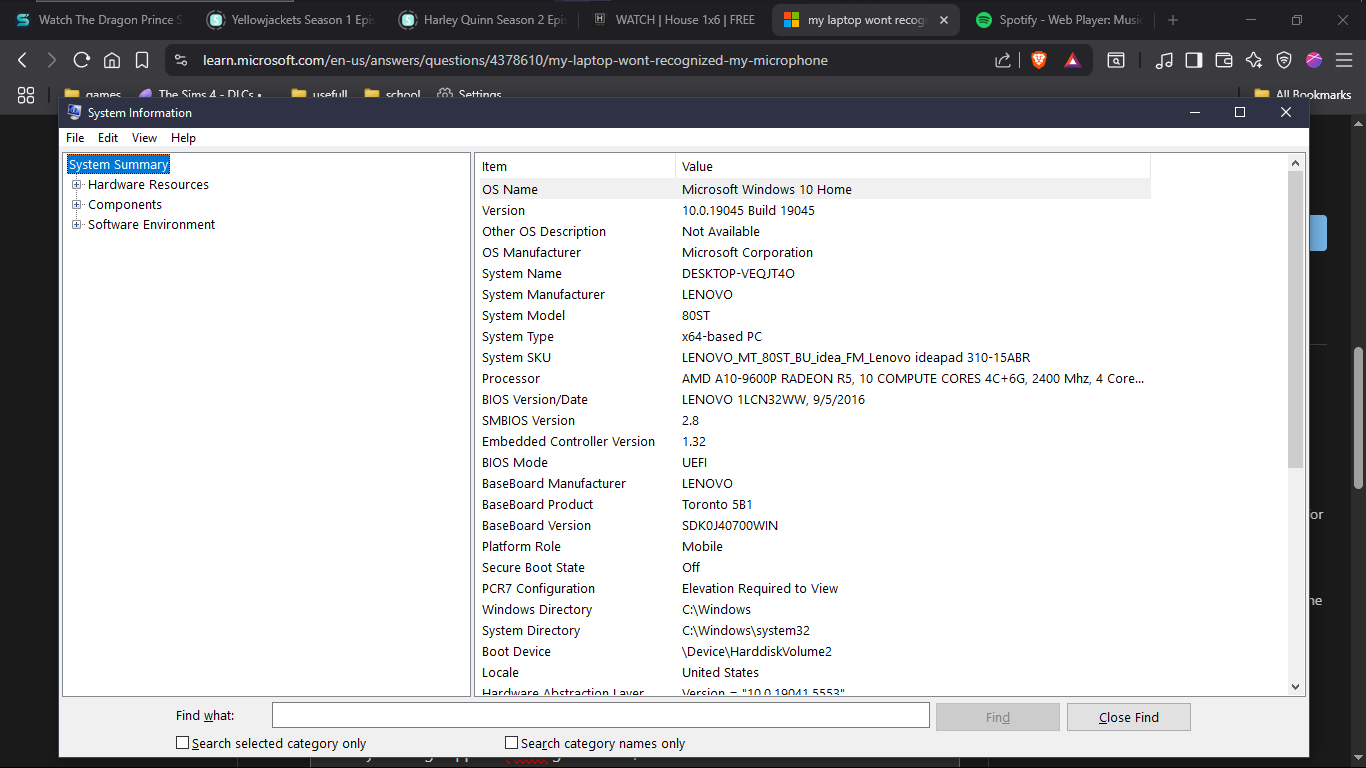Screen dimensions: 1366x768
Task: Open the Help menu in System Information
Action: [x=183, y=138]
